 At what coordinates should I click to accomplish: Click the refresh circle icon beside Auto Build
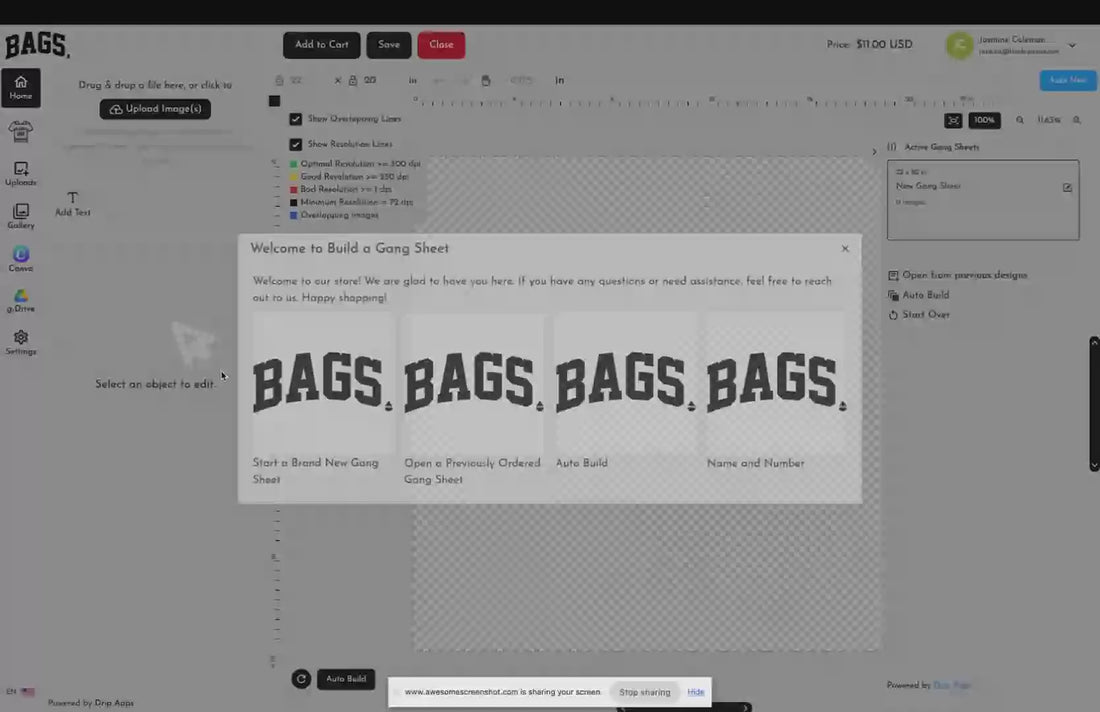[x=301, y=678]
